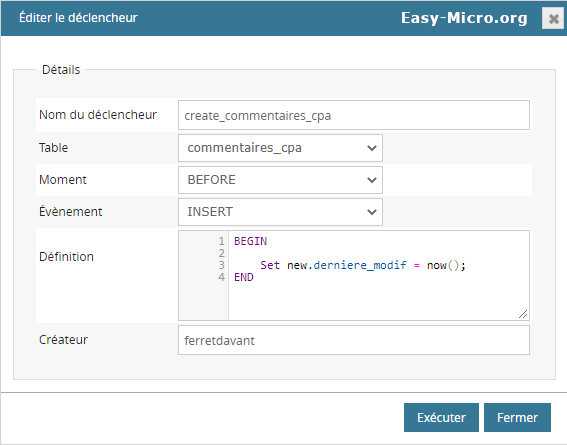This screenshot has height=445, width=567.
Task: Click the Nom du déclencheur label
Action: tap(98, 115)
